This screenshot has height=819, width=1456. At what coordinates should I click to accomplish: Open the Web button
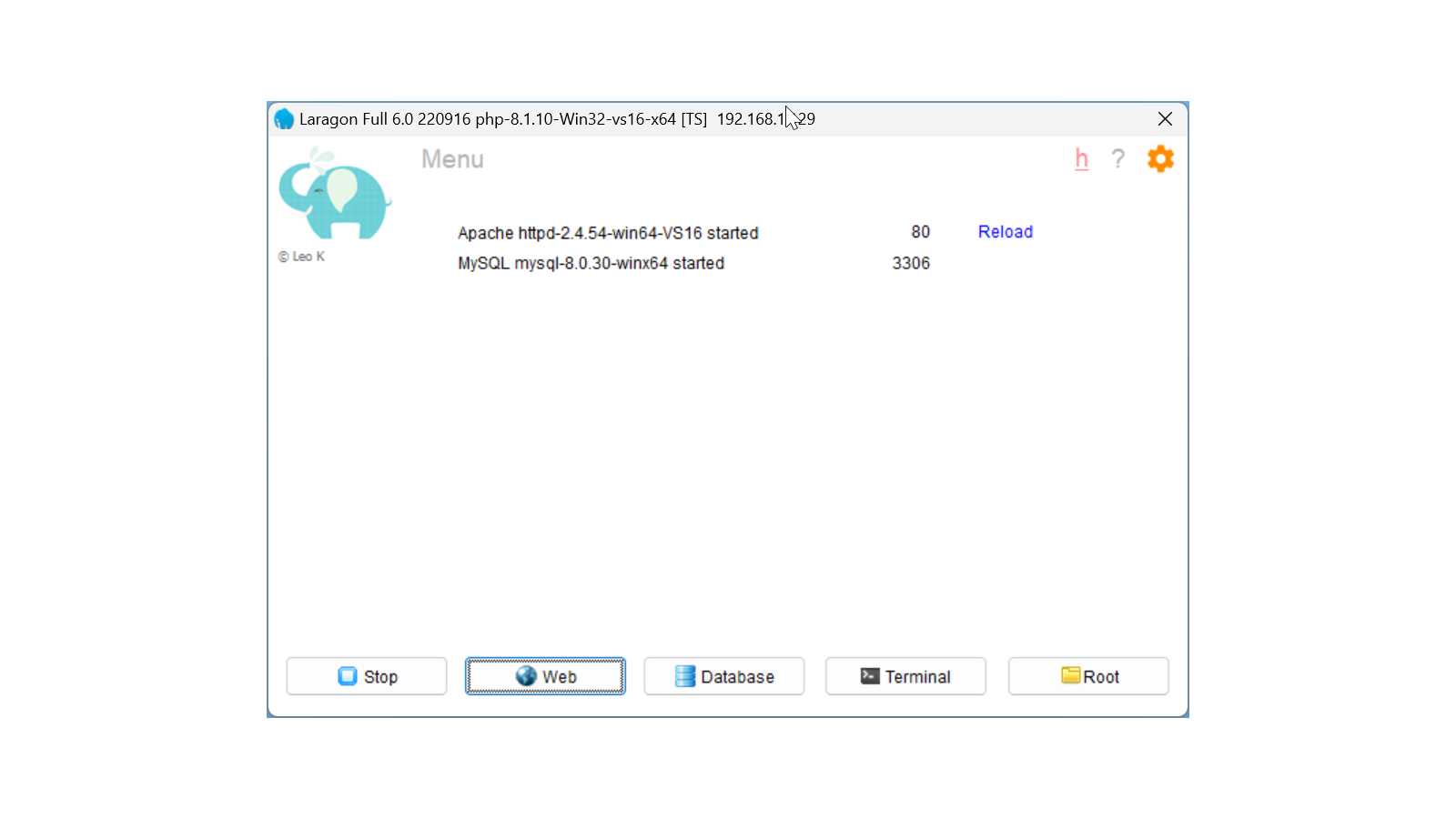click(545, 676)
